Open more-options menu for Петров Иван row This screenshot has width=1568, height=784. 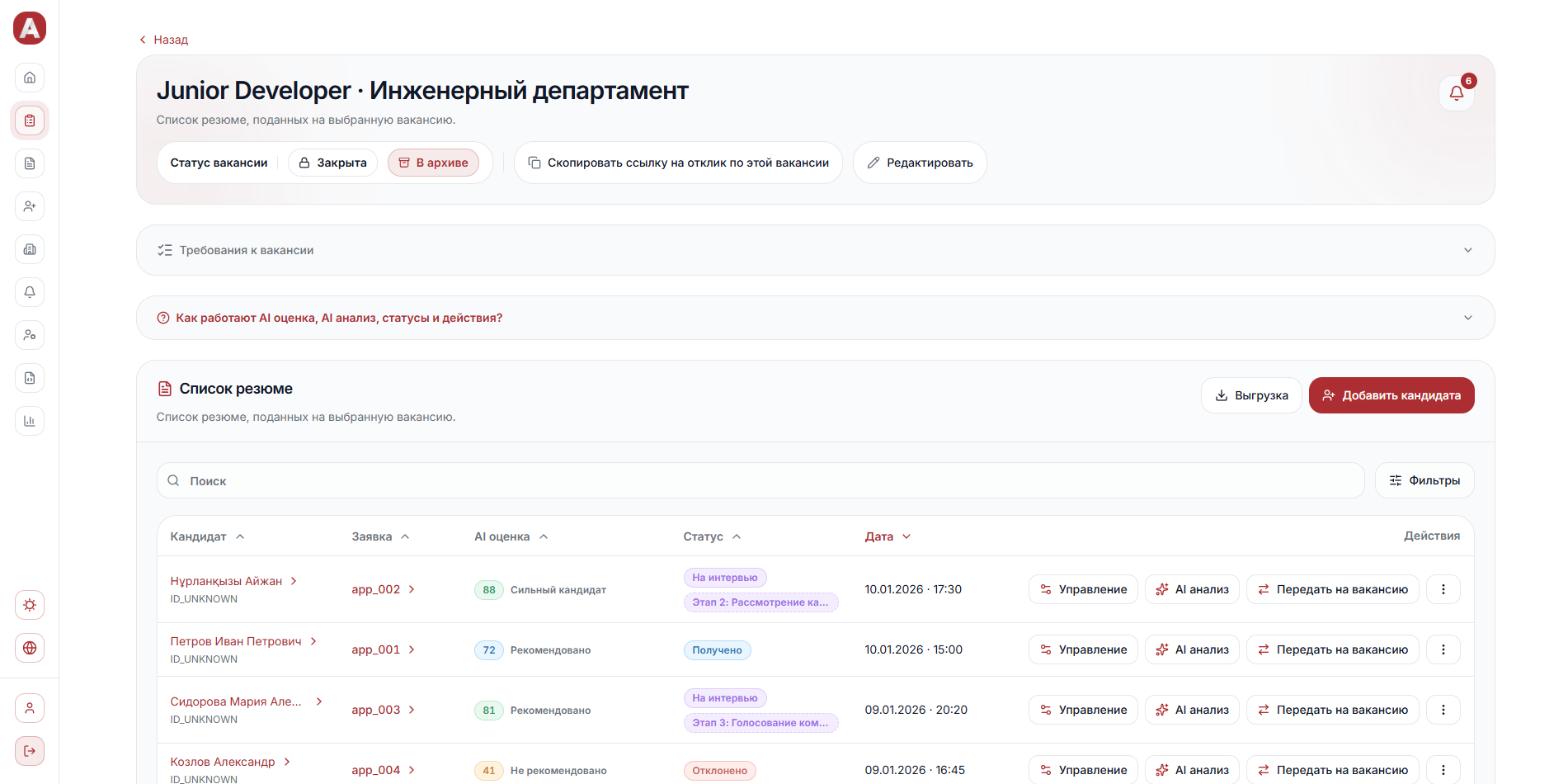[x=1443, y=649]
